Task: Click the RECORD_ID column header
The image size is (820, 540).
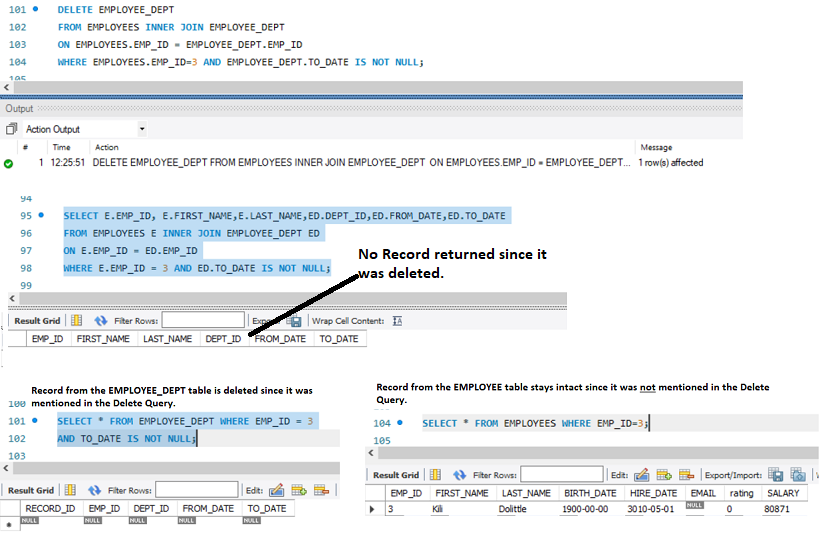Action: [50, 508]
